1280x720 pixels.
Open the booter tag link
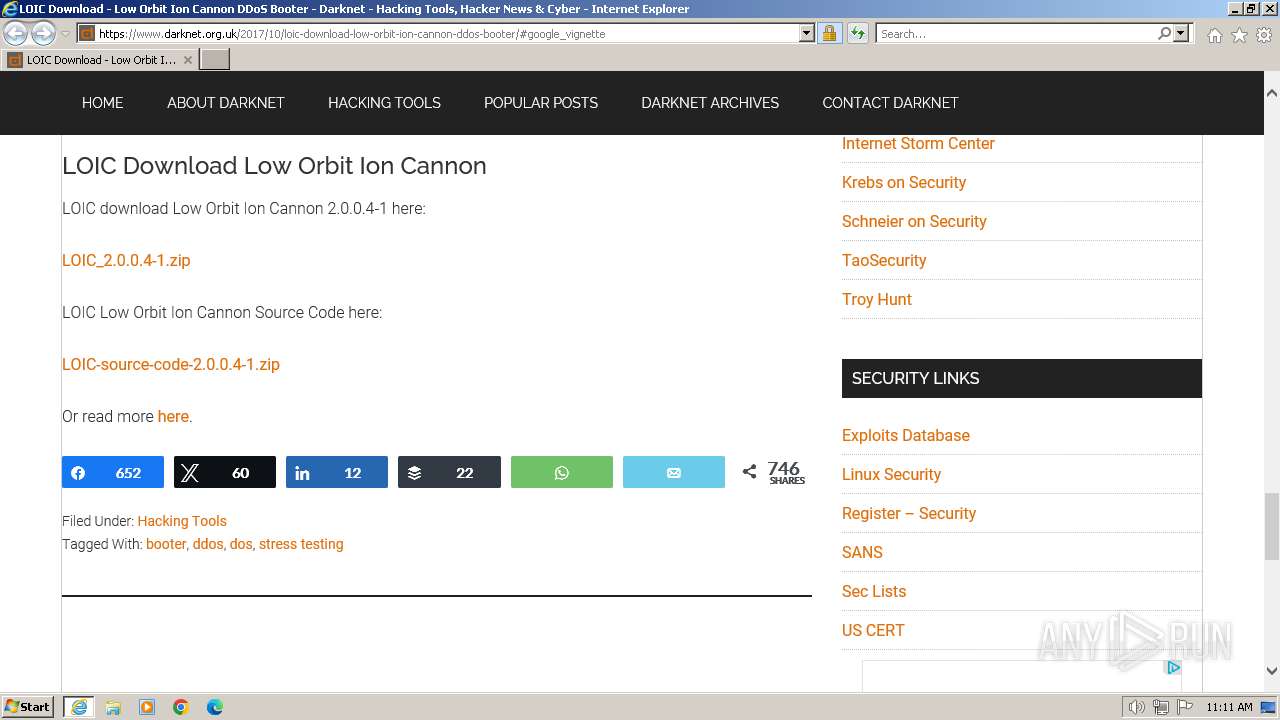[x=166, y=544]
